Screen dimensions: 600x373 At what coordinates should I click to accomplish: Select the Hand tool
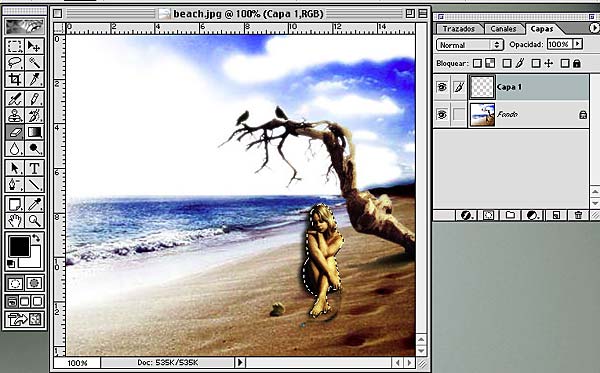click(x=15, y=220)
